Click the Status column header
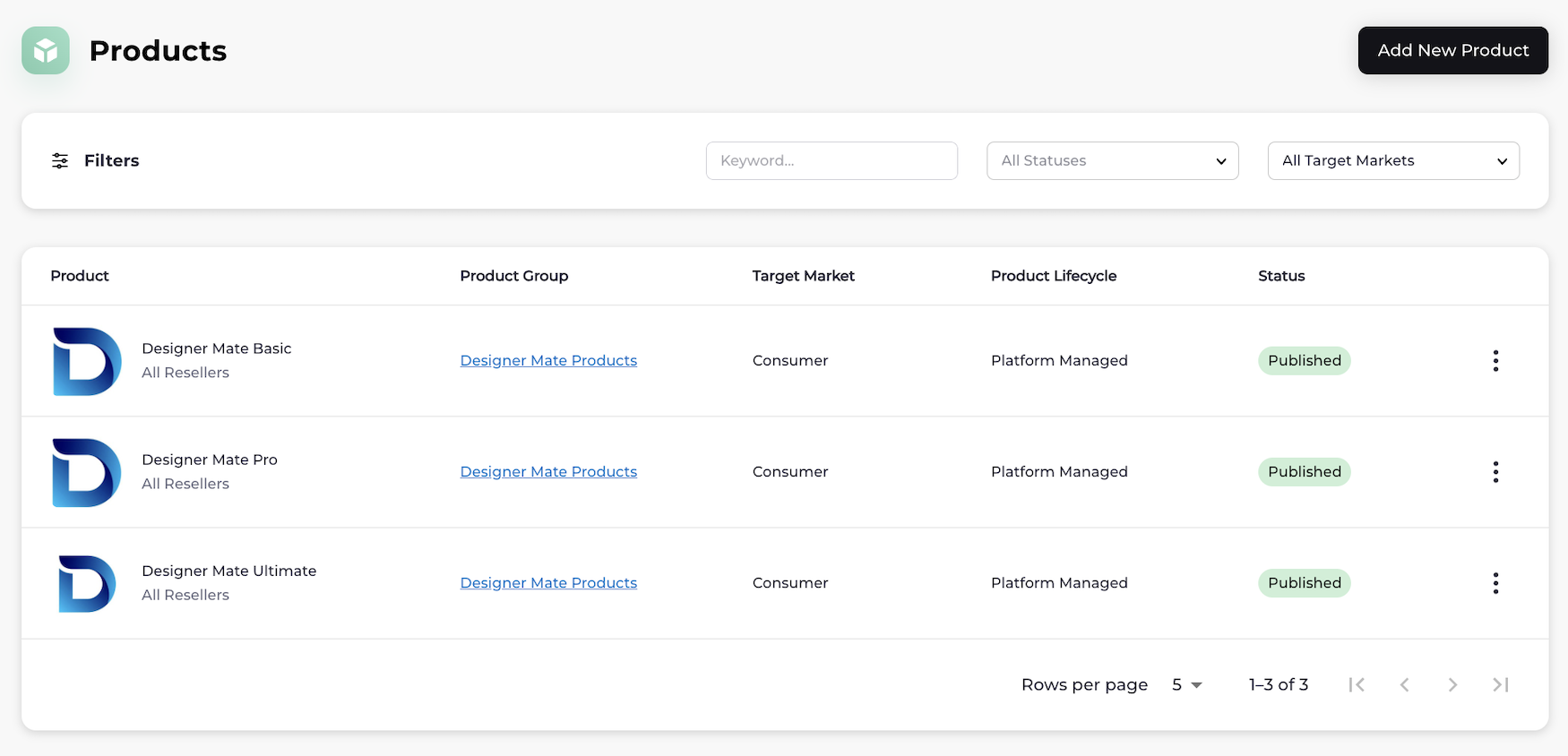Screen dimensions: 1568x756 pyautogui.click(x=1281, y=276)
